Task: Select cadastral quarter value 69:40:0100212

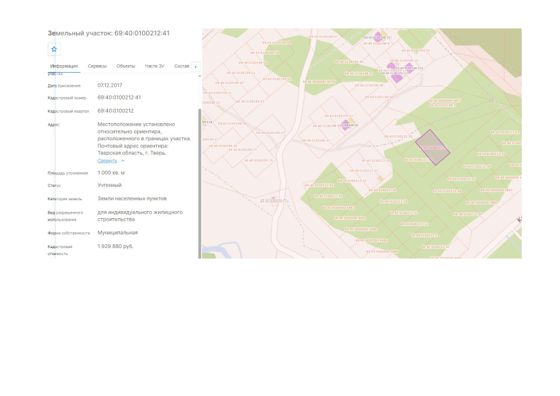Action: click(x=115, y=111)
